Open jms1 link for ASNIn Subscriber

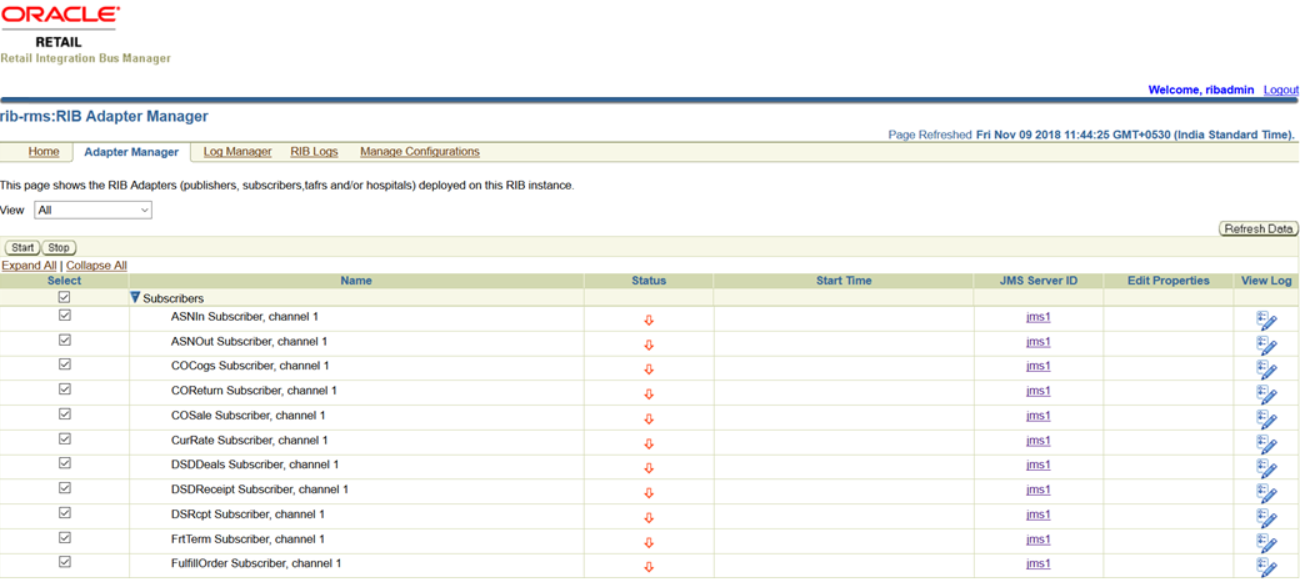coord(1038,317)
